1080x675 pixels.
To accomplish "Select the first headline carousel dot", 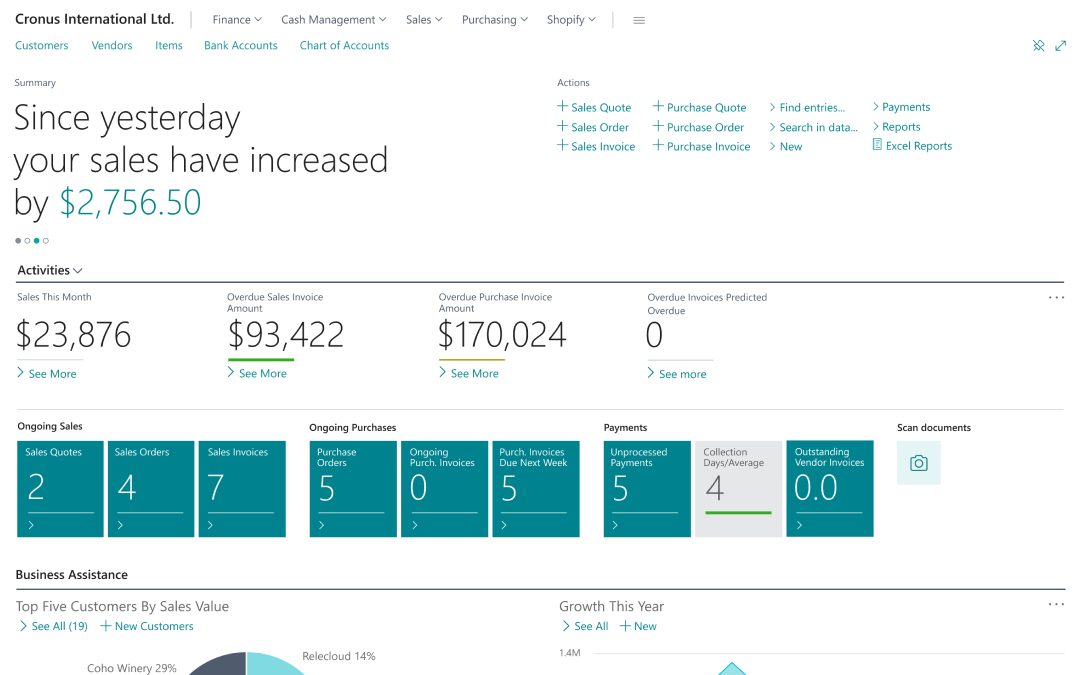I will pos(18,240).
